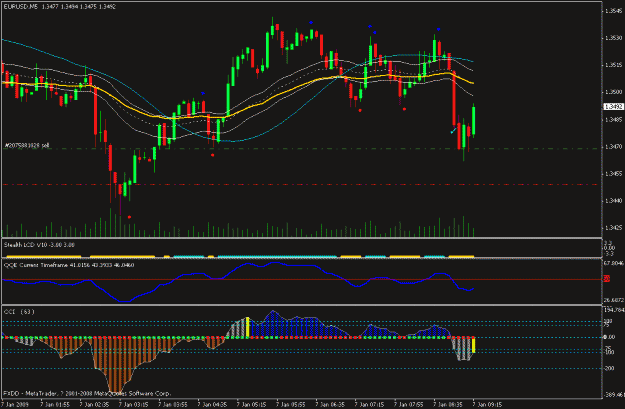Viewport: 625px width, 409px height.
Task: Click the 7 Jan 01:55 time label
Action: pos(54,405)
